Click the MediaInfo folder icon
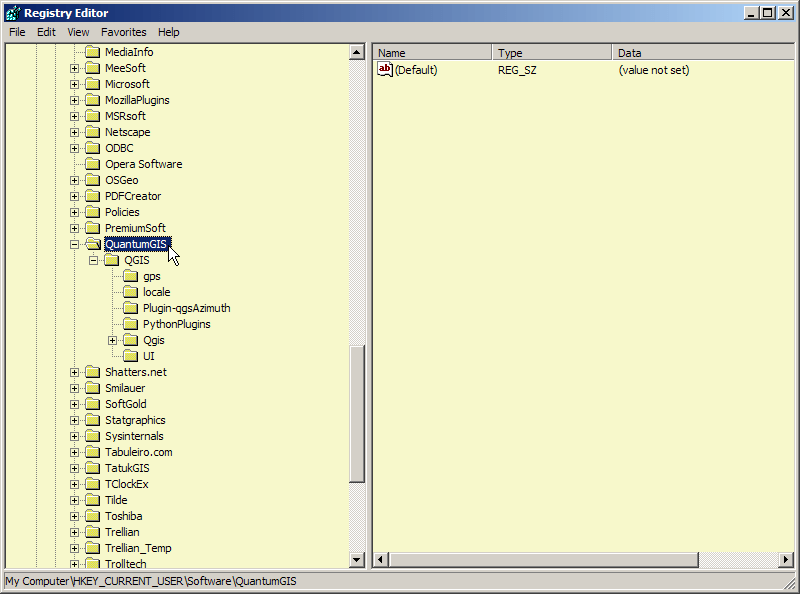The height and width of the screenshot is (594, 800). coord(92,52)
